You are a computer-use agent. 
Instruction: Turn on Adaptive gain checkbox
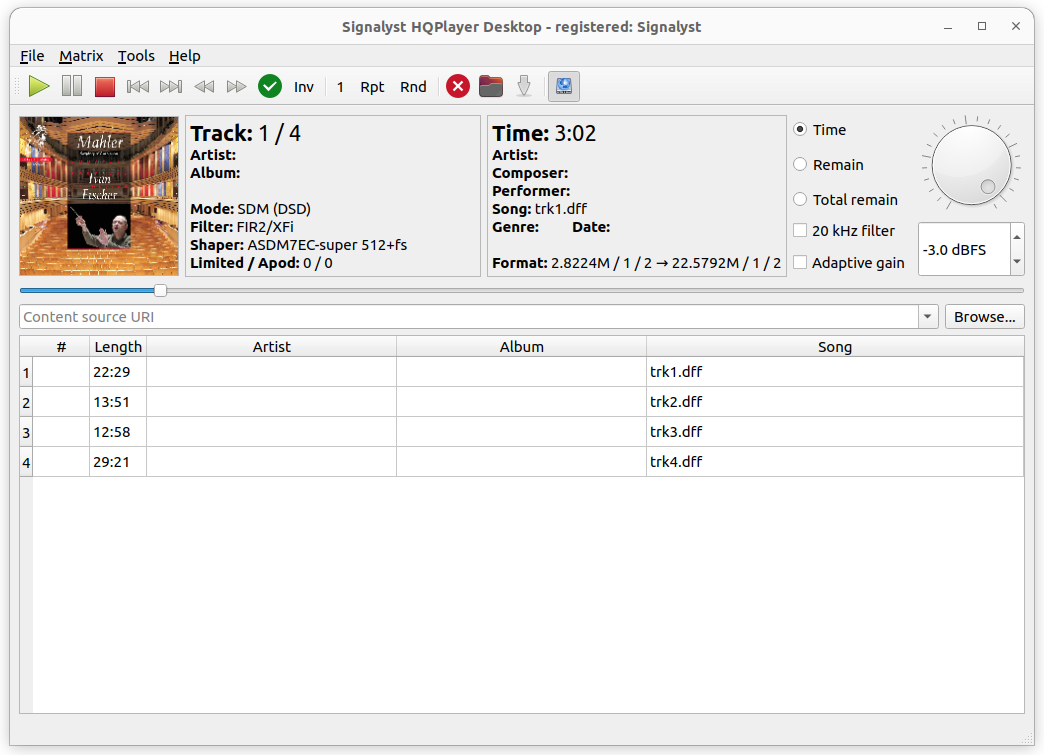point(800,263)
